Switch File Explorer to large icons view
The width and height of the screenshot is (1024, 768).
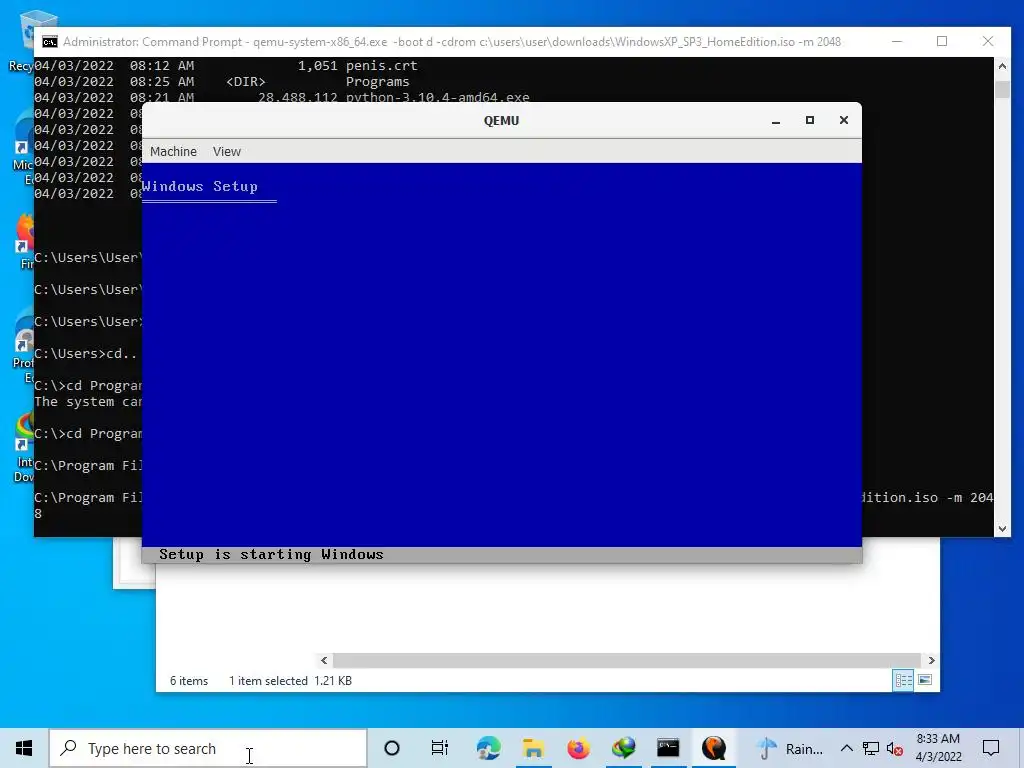925,680
